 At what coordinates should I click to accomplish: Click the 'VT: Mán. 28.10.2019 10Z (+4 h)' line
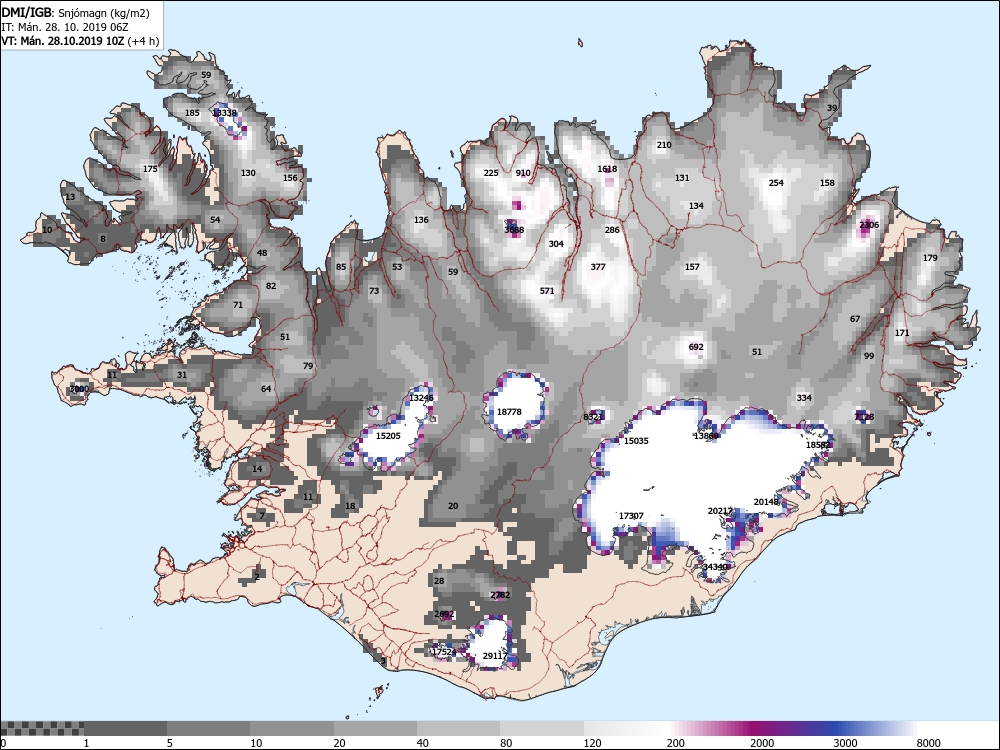78,41
